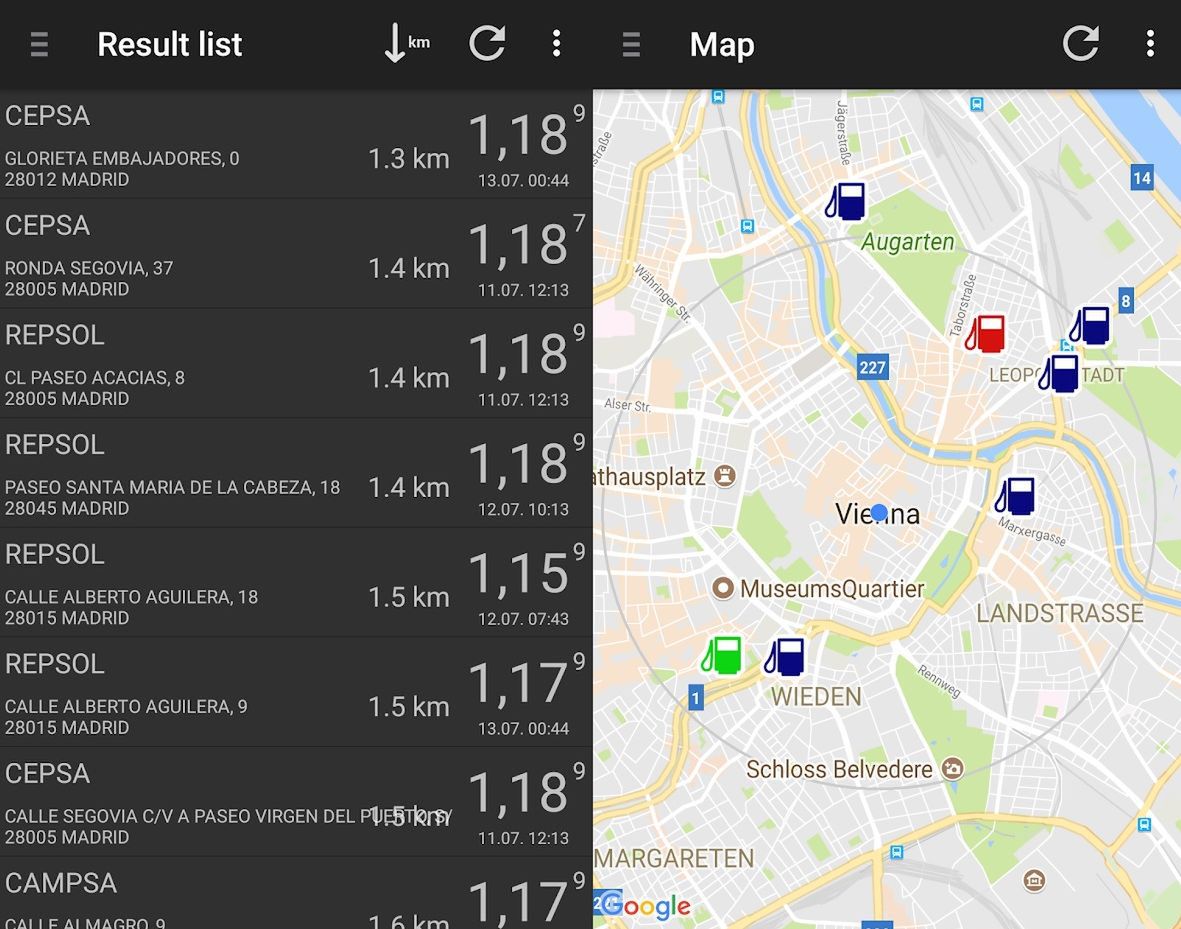Viewport: 1181px width, 929px height.
Task: Select blue station marker at Leopoldstadt label
Action: point(1058,373)
